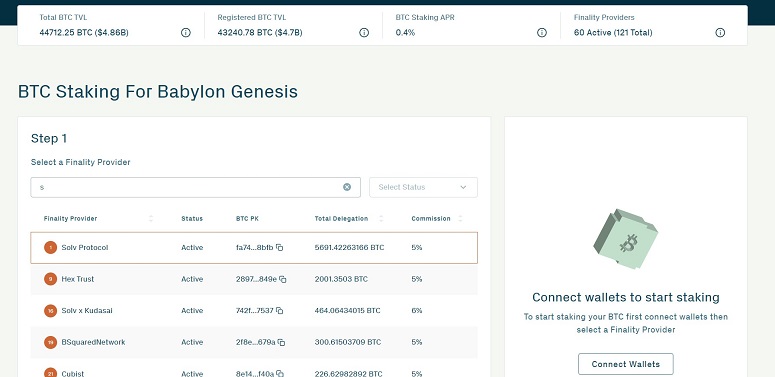Open info icon for Total BTC TVL
The image size is (775, 377).
pos(185,33)
